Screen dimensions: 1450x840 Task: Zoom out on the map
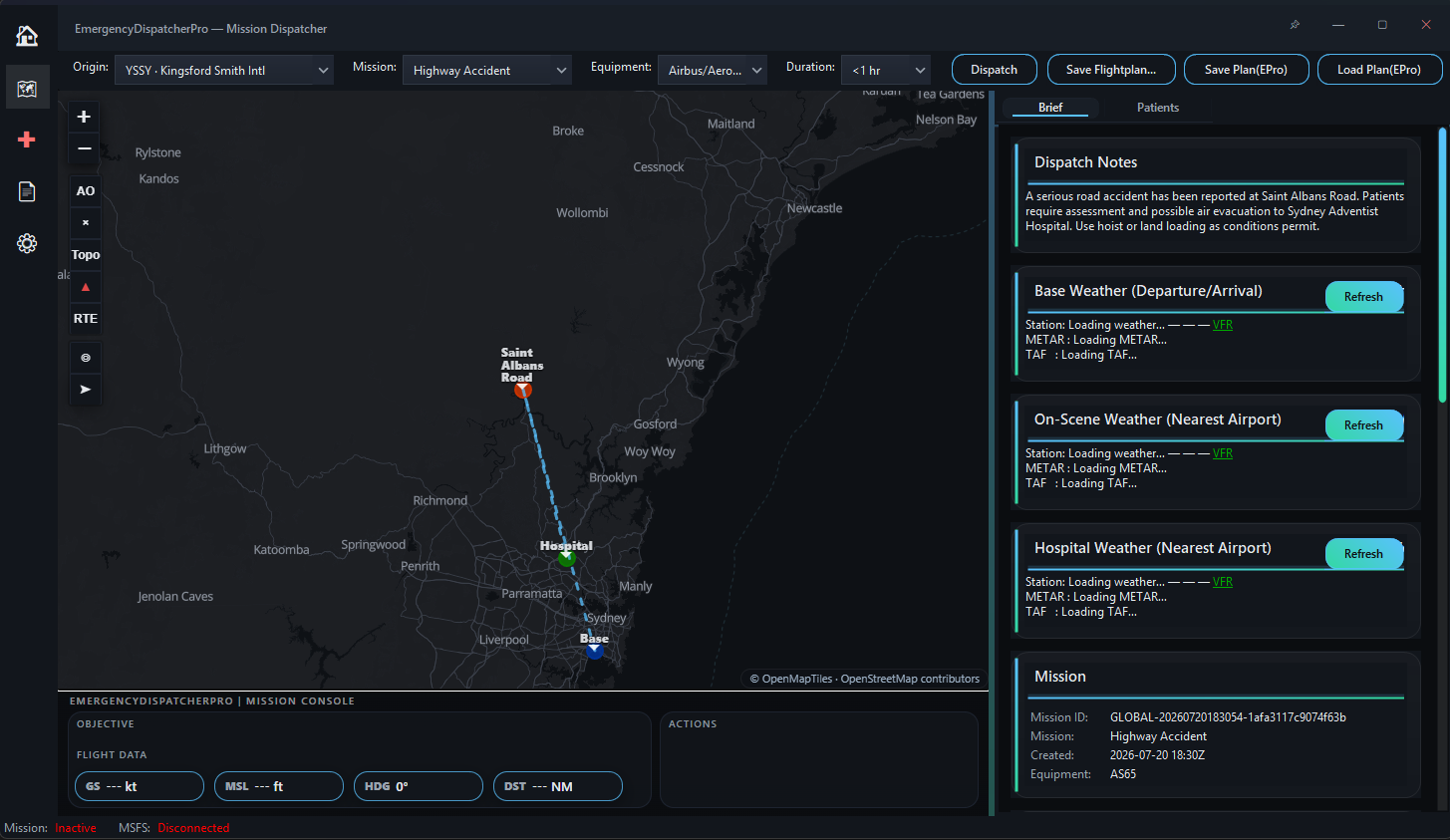(x=85, y=148)
